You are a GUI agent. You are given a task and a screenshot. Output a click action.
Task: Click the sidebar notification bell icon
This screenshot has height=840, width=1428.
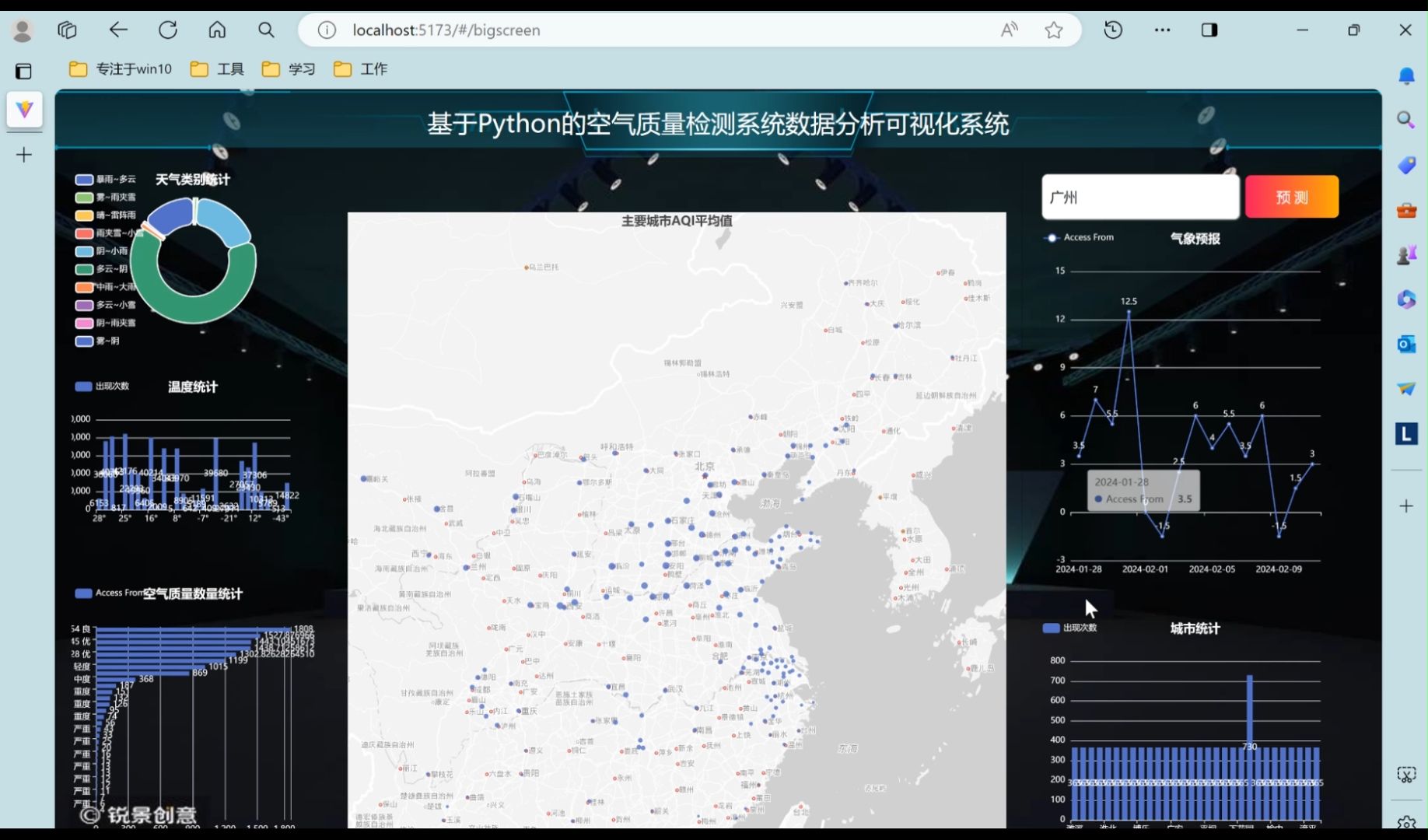pos(1405,75)
